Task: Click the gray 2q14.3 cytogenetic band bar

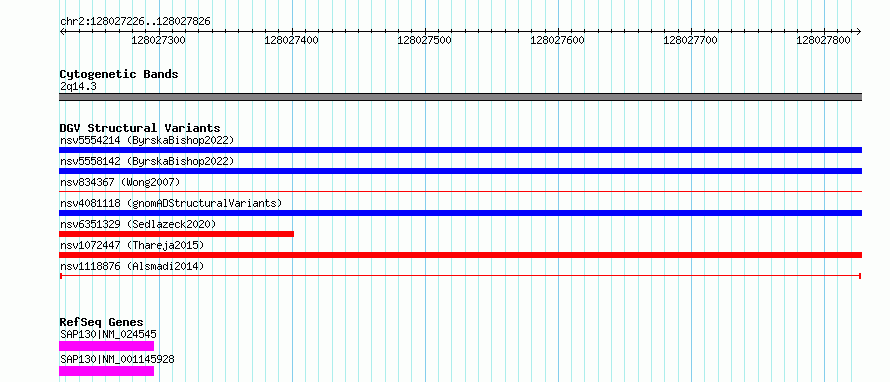Action: tap(460, 97)
